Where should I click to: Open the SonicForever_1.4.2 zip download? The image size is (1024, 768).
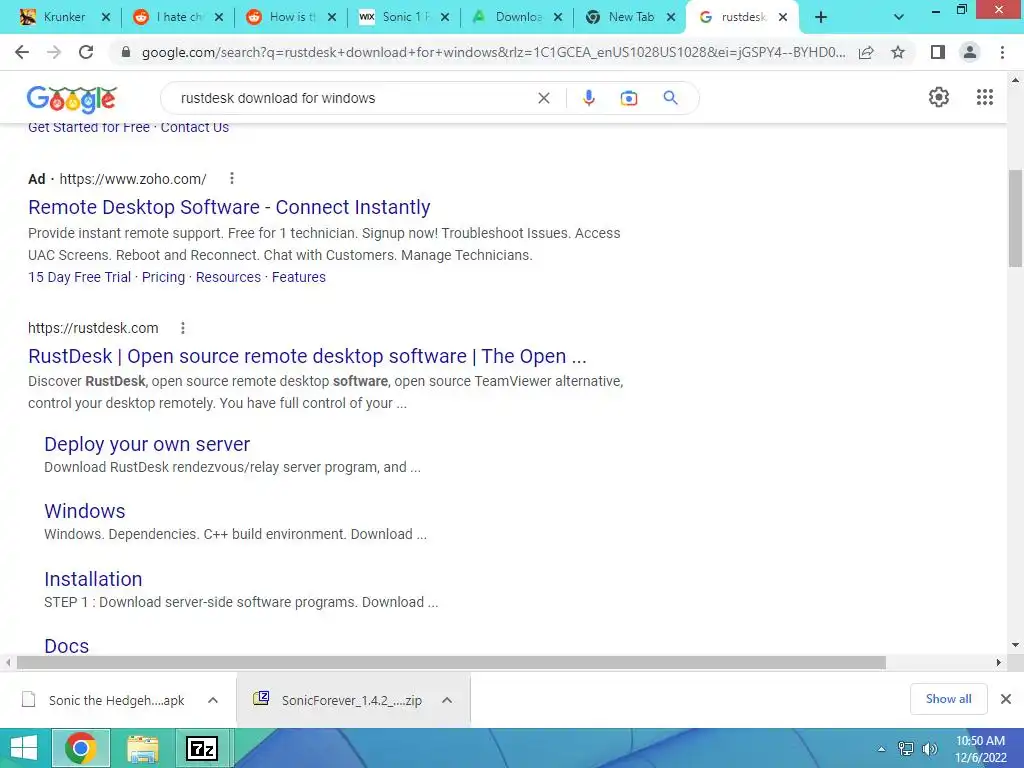(x=351, y=700)
